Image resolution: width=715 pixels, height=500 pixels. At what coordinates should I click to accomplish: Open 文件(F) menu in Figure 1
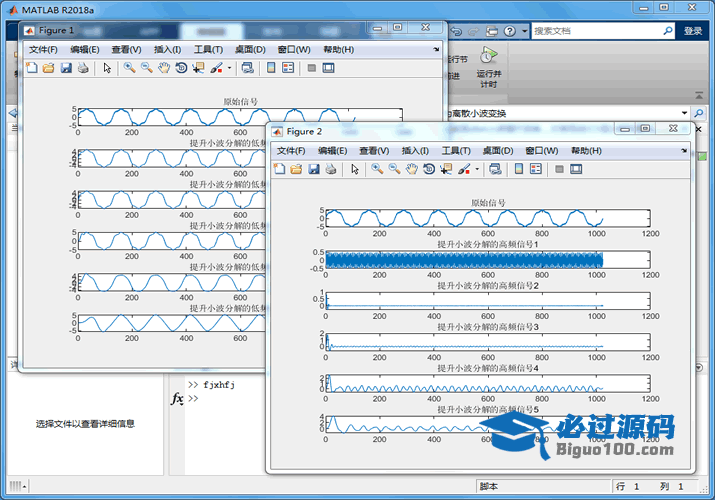click(x=43, y=49)
